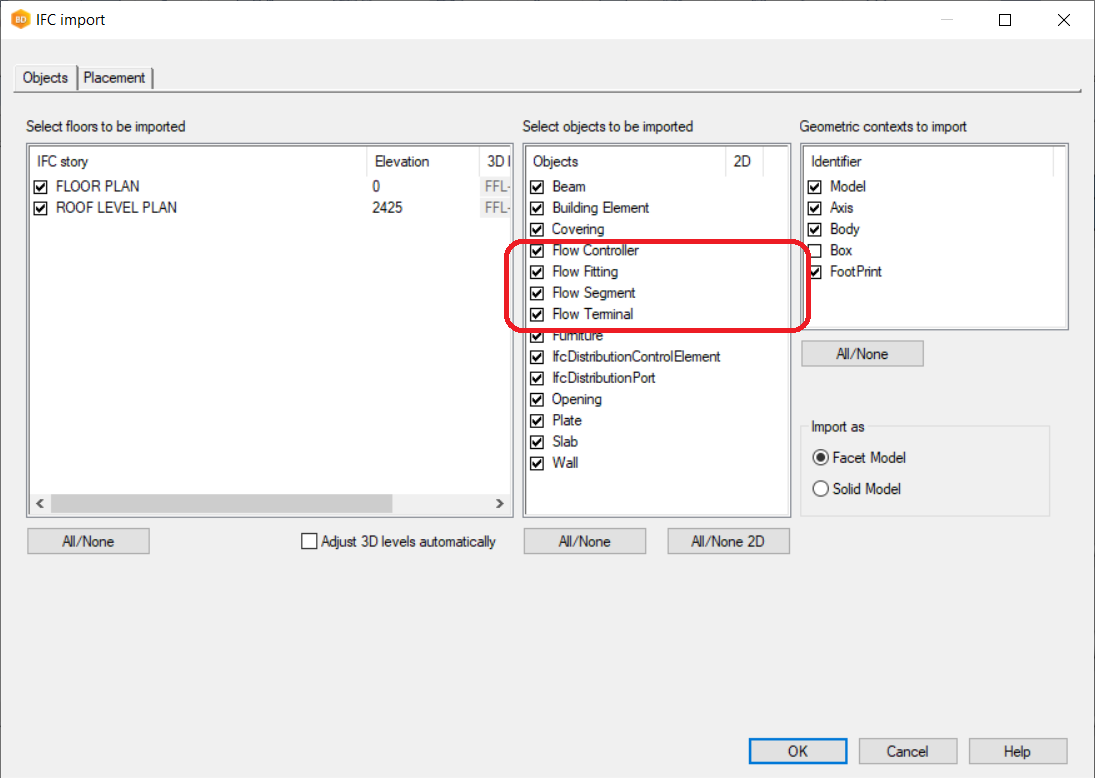This screenshot has width=1095, height=778.
Task: Click the floors list horizontal scrollbar thumb
Action: coord(221,504)
